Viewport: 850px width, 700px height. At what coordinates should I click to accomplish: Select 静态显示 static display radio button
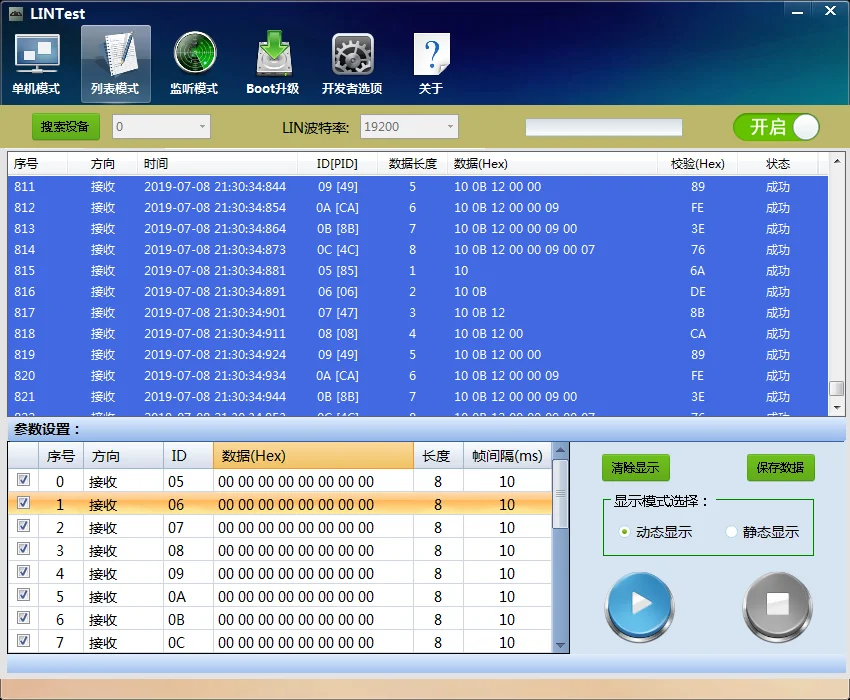tap(732, 532)
